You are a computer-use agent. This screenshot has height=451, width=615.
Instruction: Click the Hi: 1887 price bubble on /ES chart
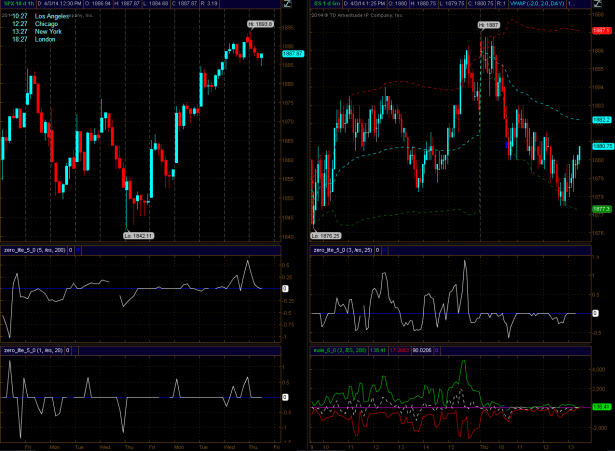489,25
